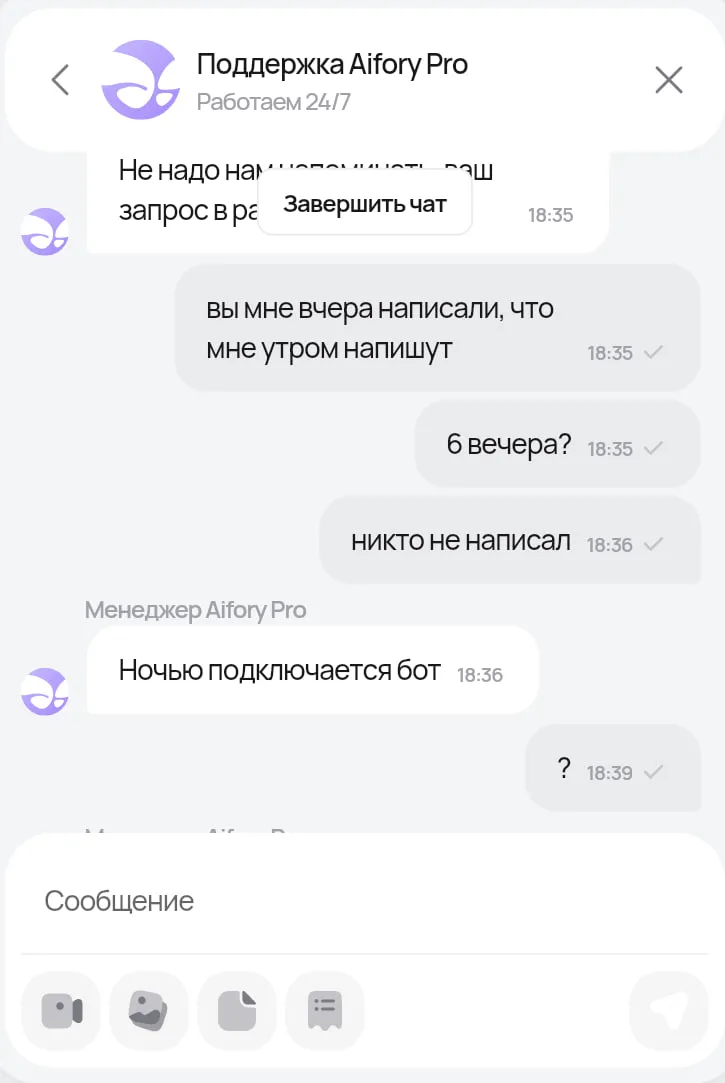
Task: Click the "Поддержка Aifory Pro" title
Action: (x=332, y=64)
